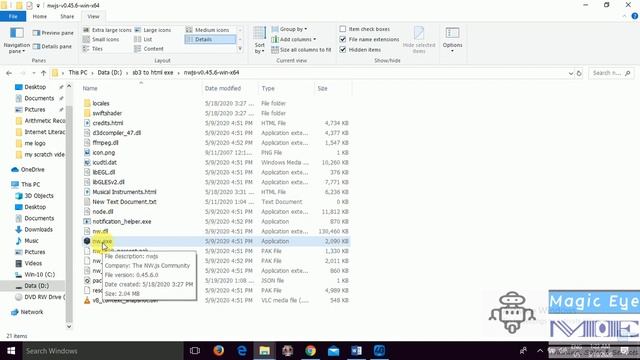The height and width of the screenshot is (360, 640).
Task: Toggle the Preview pane
Action: (x=53, y=33)
